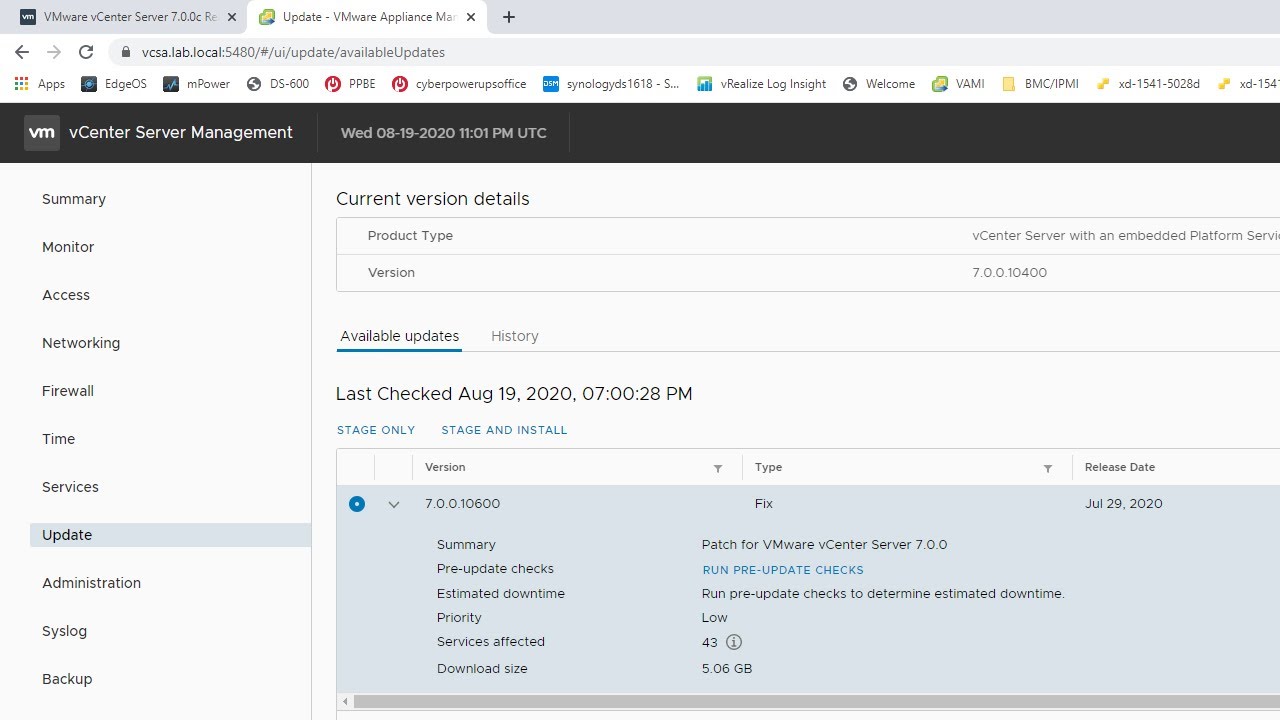Open the synologyds1618 bookmark
Image resolution: width=1280 pixels, height=720 pixels.
(x=611, y=84)
